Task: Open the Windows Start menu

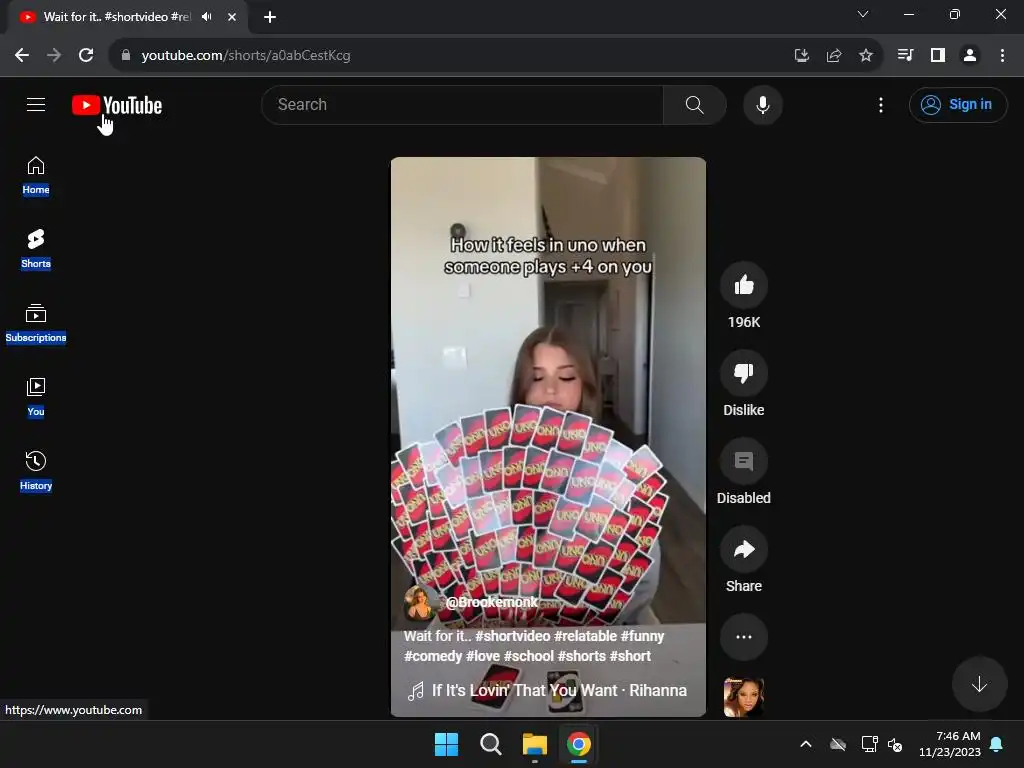Action: (x=447, y=744)
